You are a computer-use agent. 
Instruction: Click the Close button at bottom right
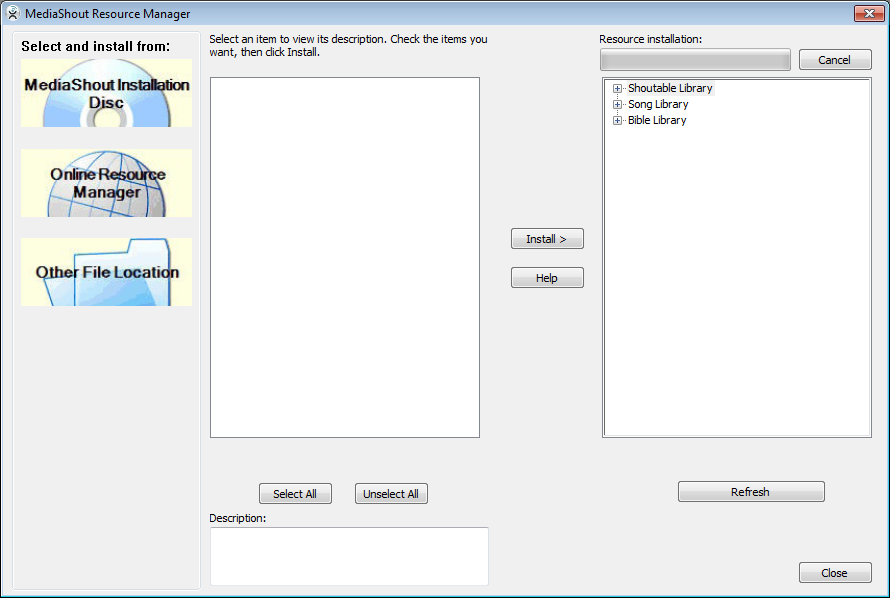835,573
